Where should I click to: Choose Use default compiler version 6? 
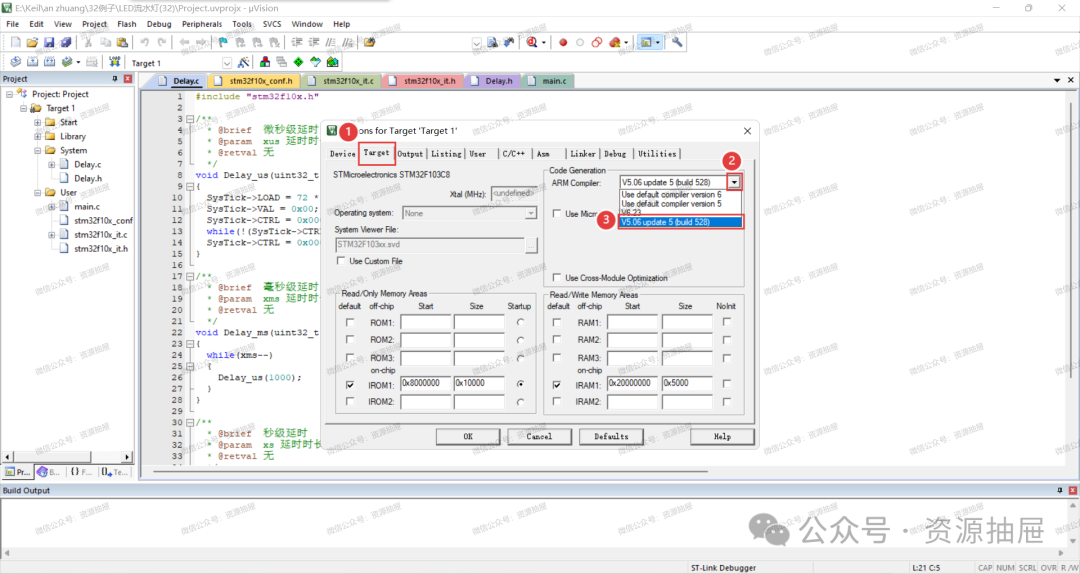tap(681, 194)
